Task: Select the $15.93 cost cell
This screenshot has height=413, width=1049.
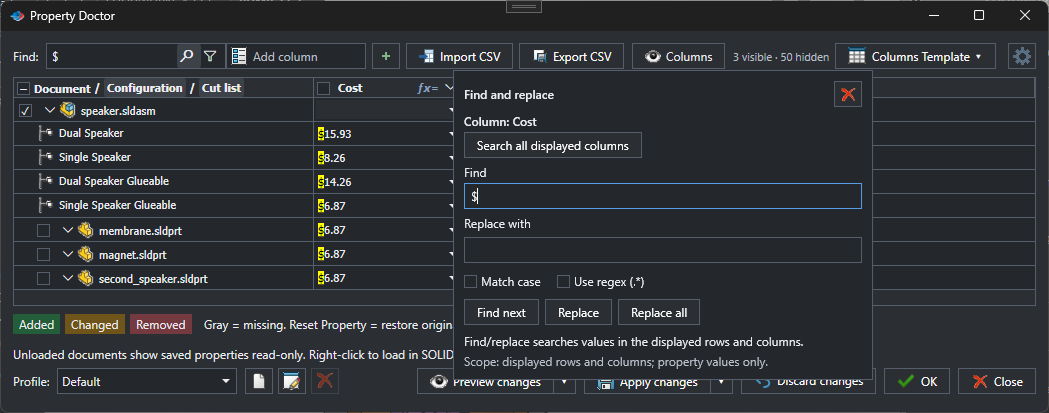Action: click(383, 133)
